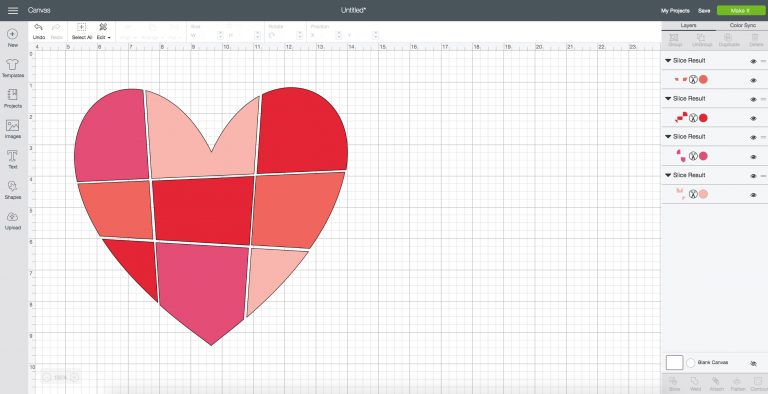The image size is (768, 394).
Task: Hide the first Slice Result group
Action: pos(753,61)
